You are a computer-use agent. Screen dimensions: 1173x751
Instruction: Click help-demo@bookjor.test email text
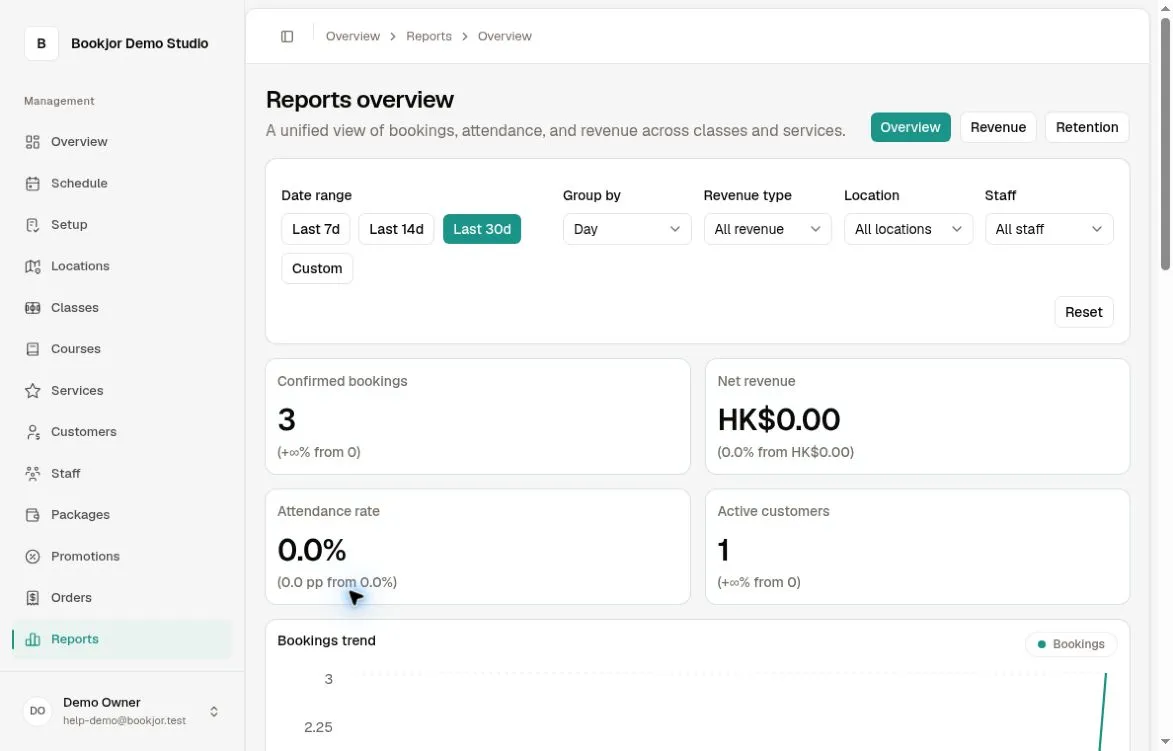point(124,720)
